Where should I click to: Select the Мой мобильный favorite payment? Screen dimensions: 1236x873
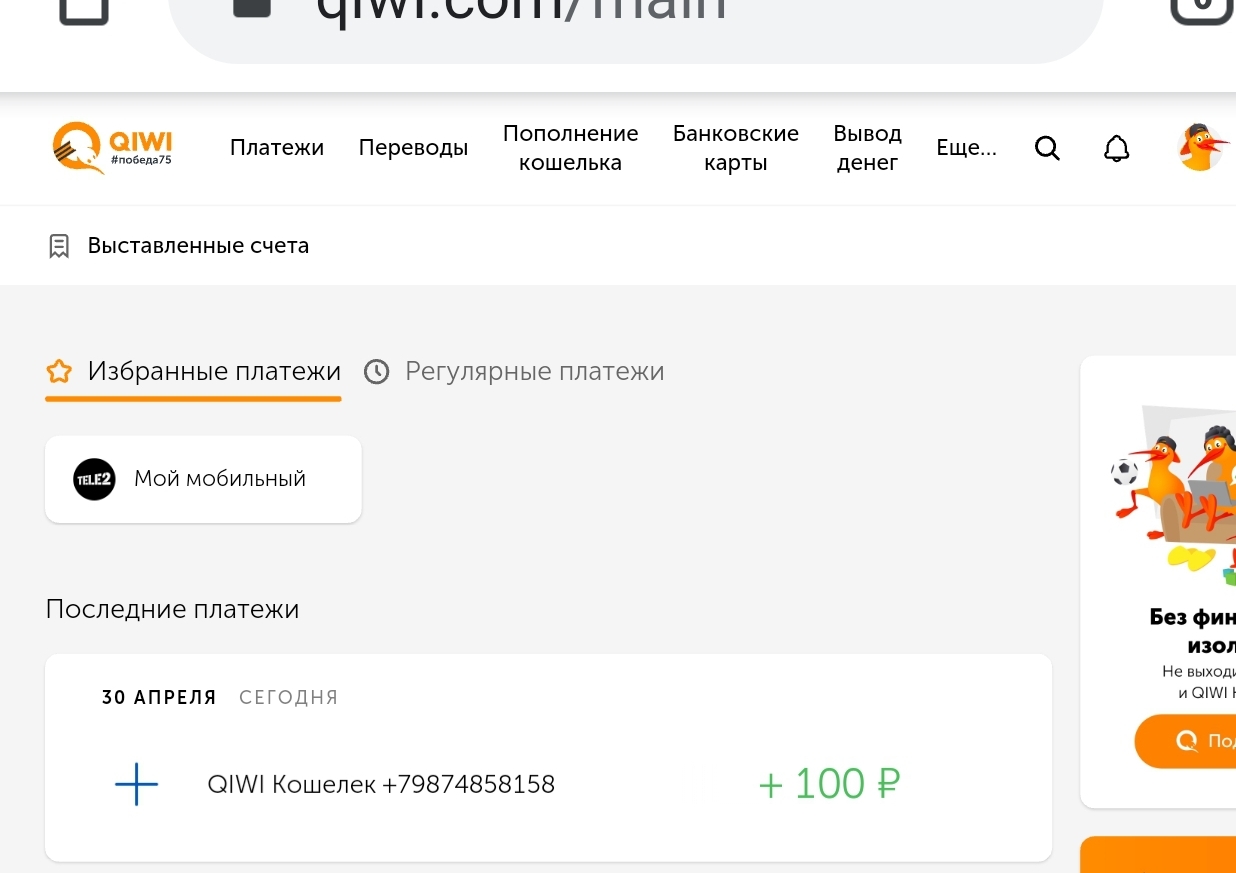pos(220,479)
